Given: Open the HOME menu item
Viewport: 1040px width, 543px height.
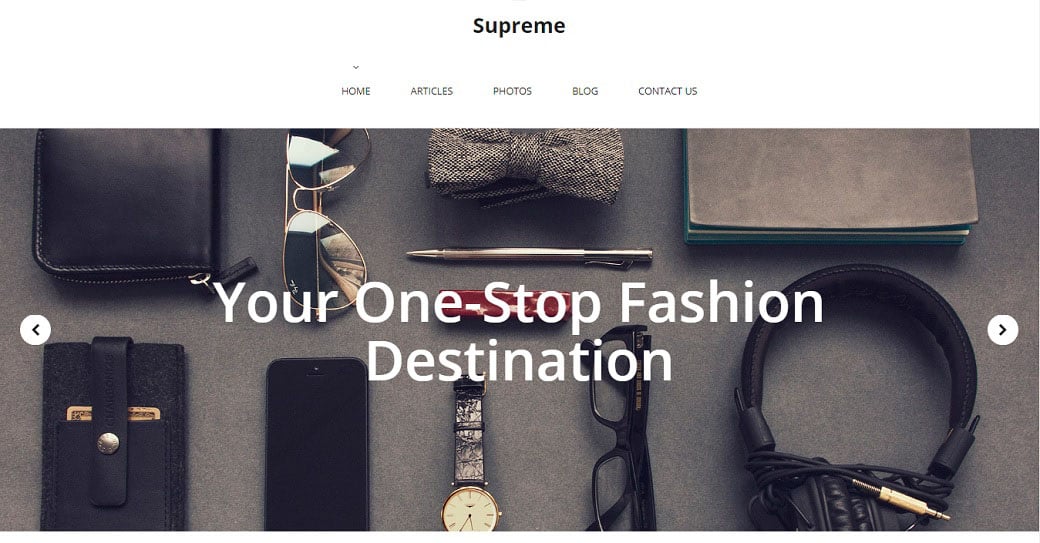Looking at the screenshot, I should pos(356,91).
